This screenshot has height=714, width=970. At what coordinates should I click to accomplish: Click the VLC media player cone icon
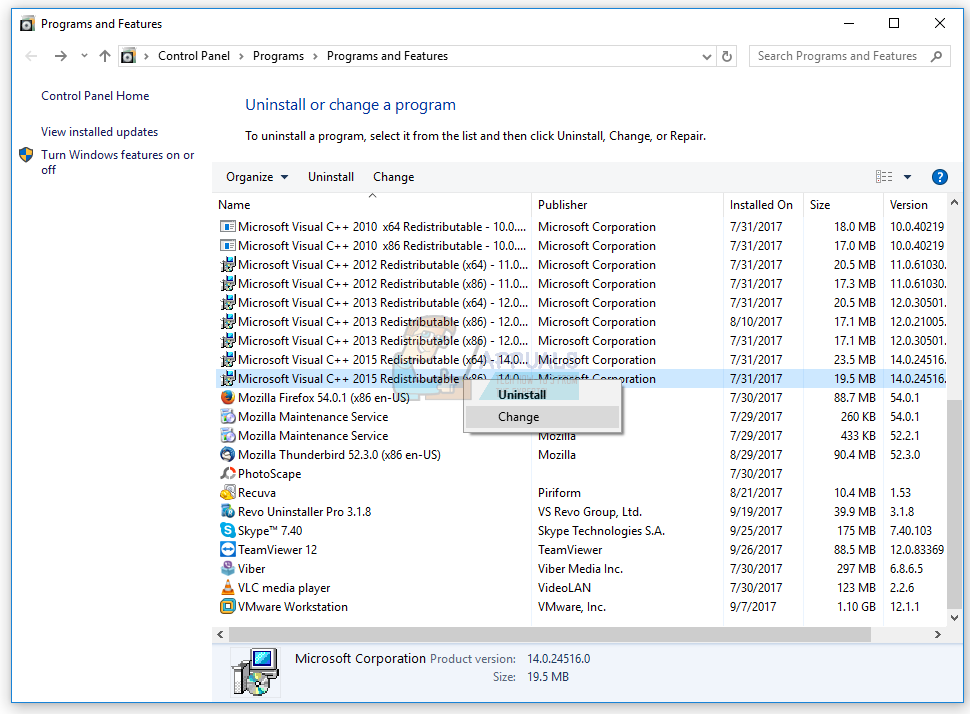pos(228,587)
